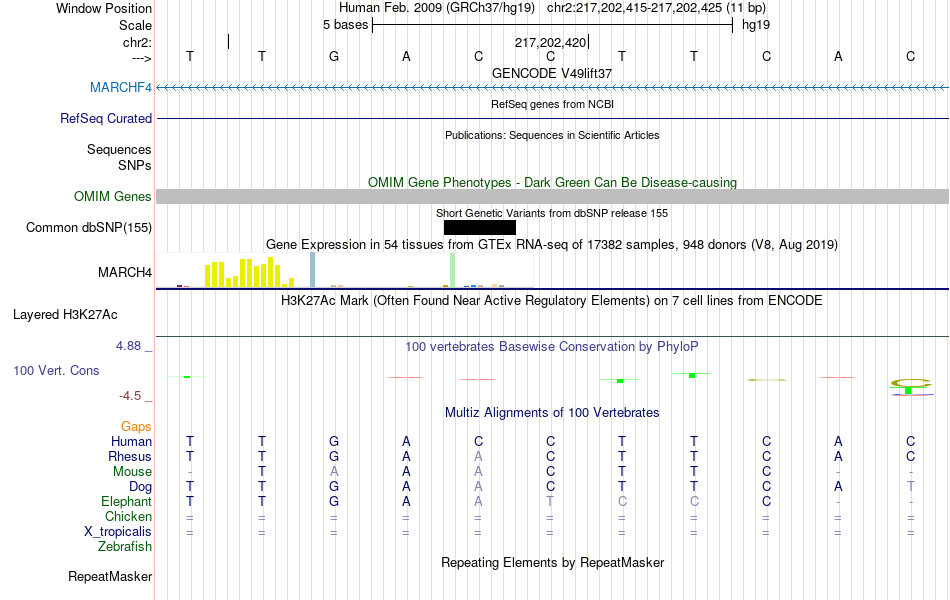
Task: Click the gray OMIM Genes bar
Action: pyautogui.click(x=552, y=196)
